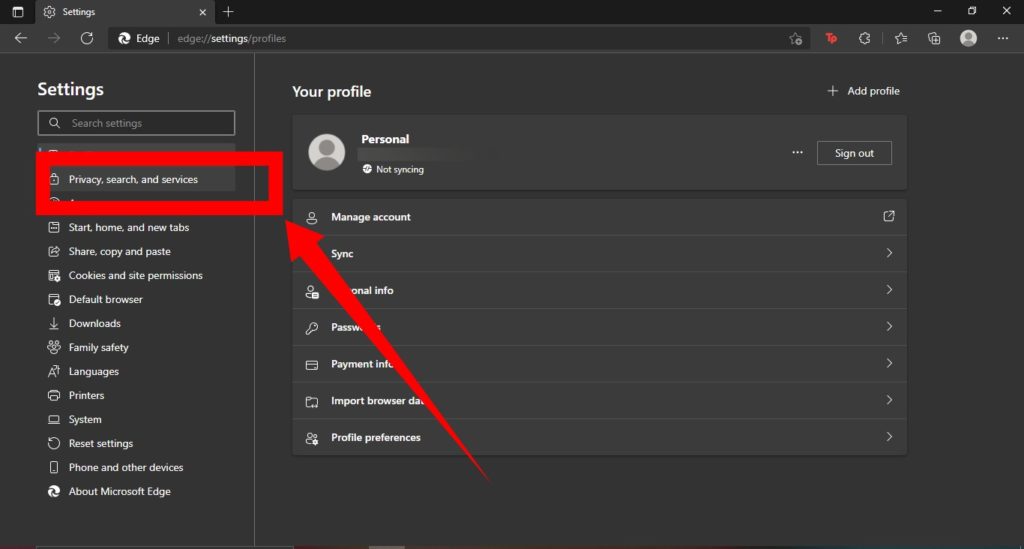This screenshot has height=549, width=1024.
Task: Click the Add profile button
Action: pyautogui.click(x=863, y=91)
